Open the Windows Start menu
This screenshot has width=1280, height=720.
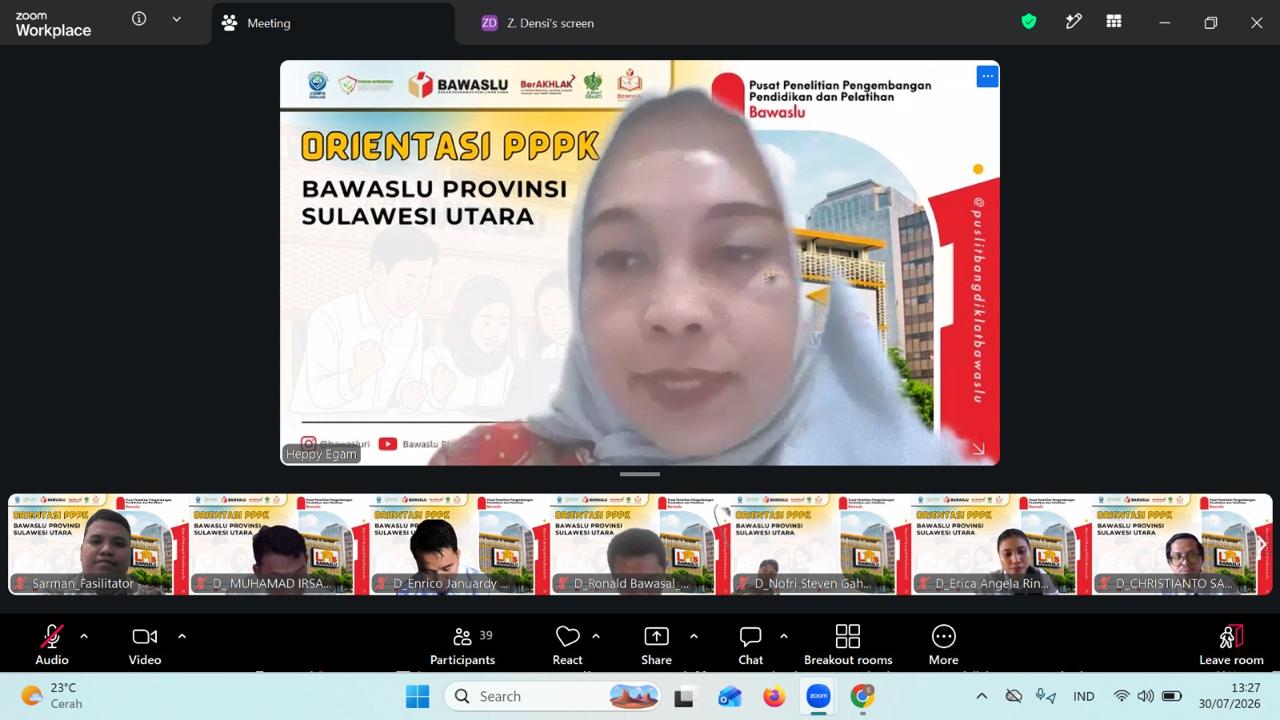click(417, 696)
